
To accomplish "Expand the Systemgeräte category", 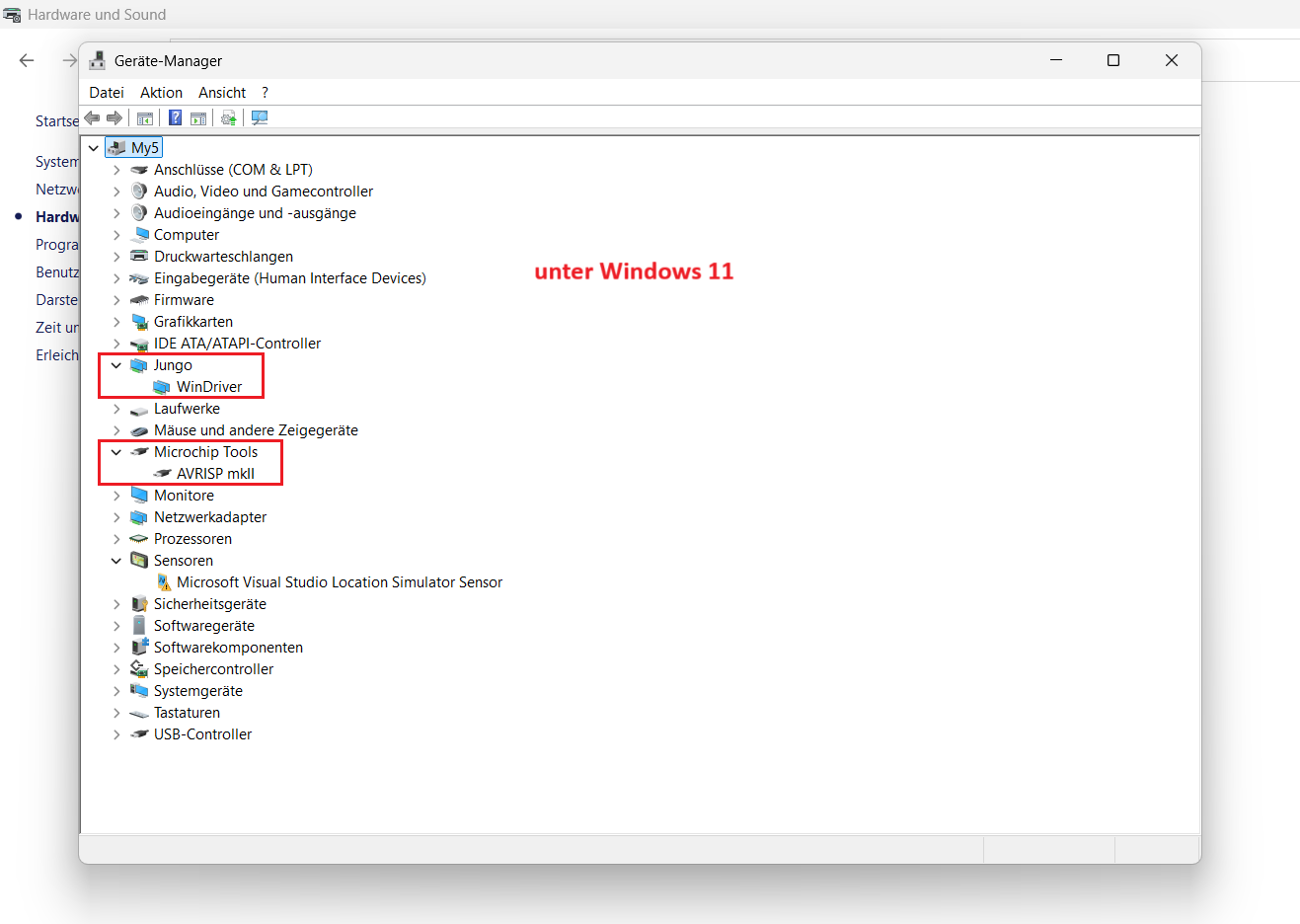I will 116,691.
